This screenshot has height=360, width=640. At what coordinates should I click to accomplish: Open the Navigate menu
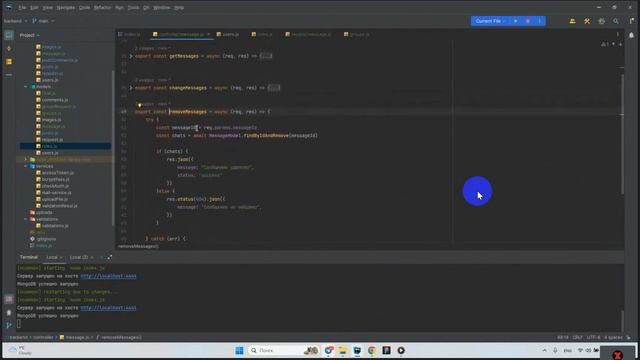pyautogui.click(x=65, y=7)
